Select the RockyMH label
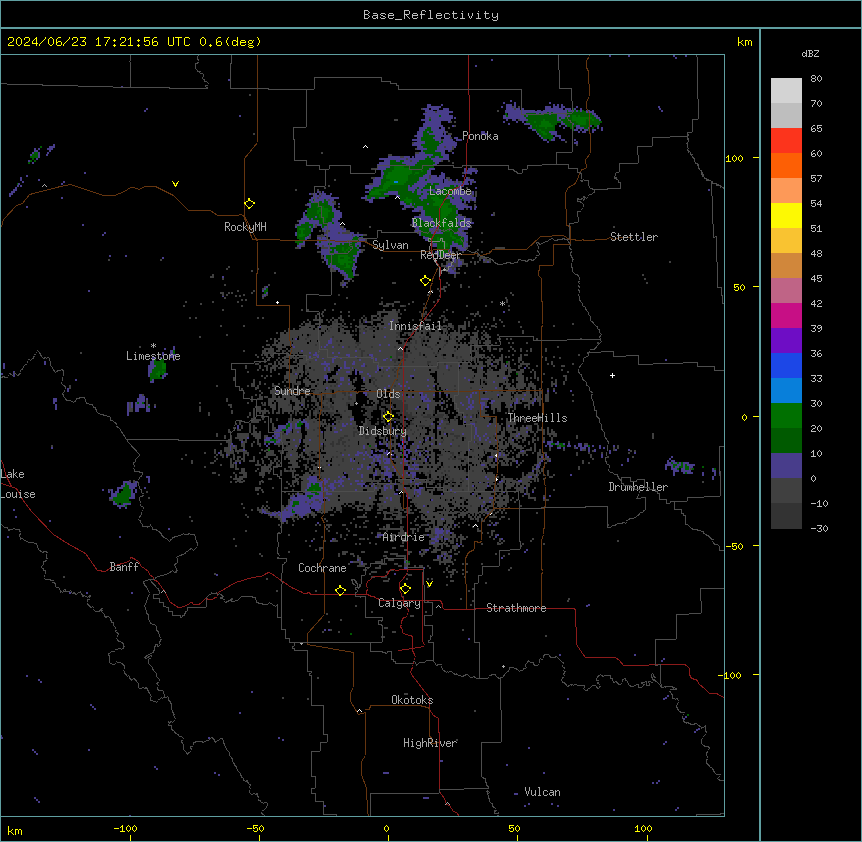 pyautogui.click(x=245, y=227)
